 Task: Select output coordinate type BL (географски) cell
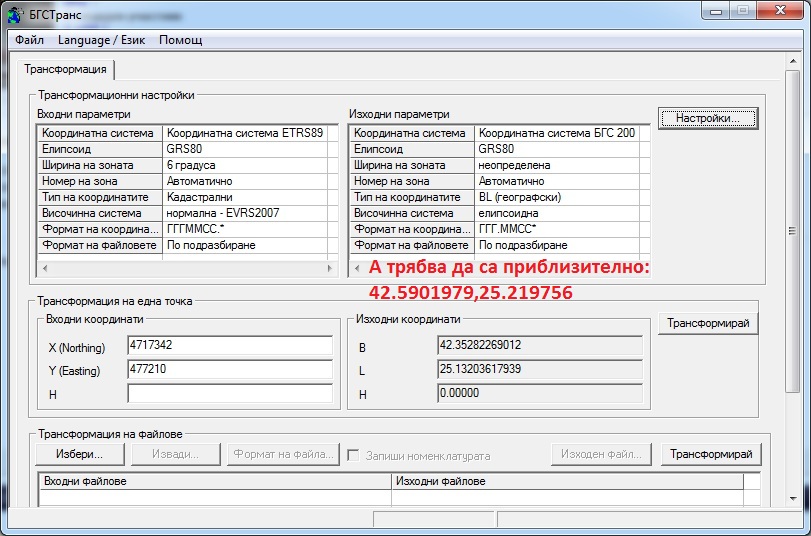(x=555, y=197)
